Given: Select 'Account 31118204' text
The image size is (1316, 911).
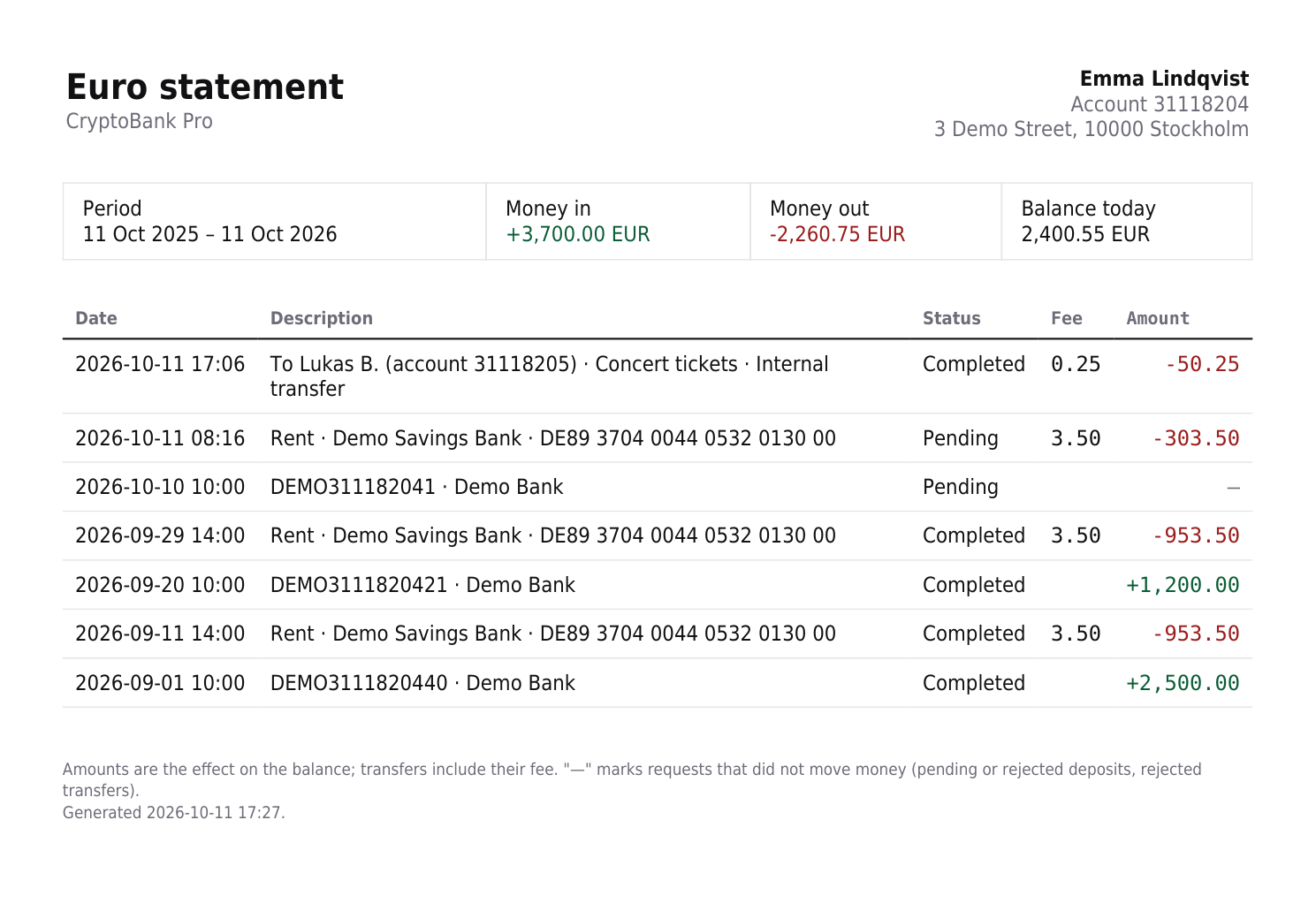Looking at the screenshot, I should click(1160, 104).
